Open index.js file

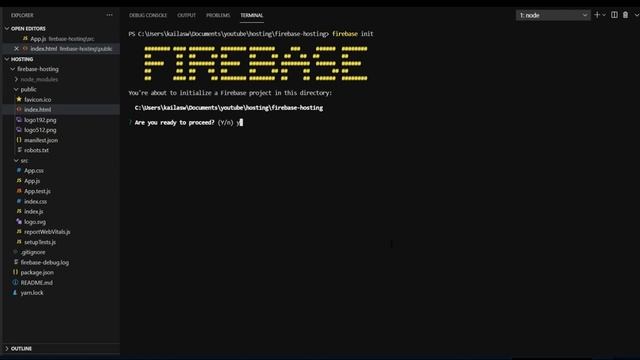33,211
